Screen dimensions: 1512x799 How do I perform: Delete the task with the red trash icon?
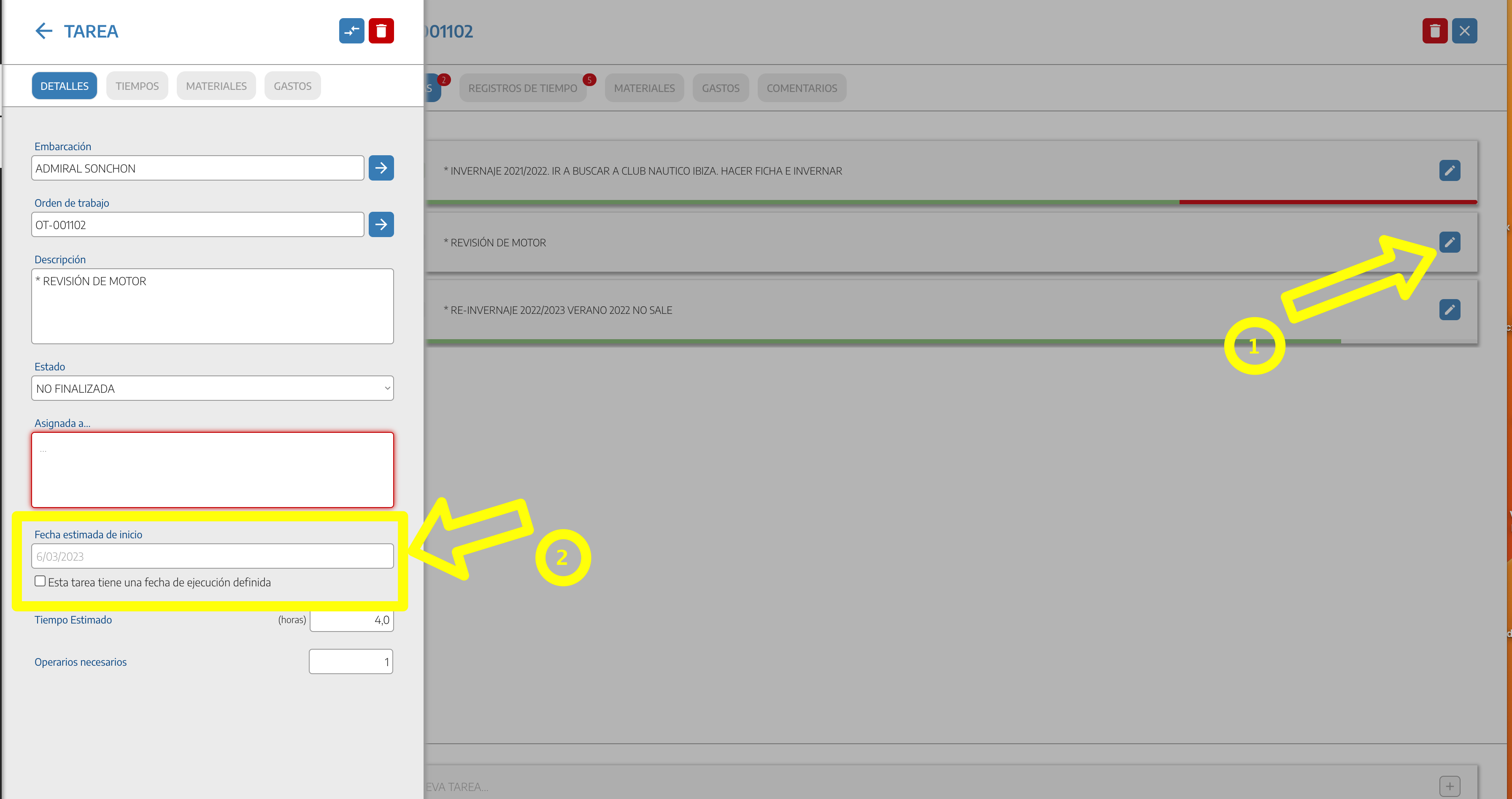tap(381, 31)
